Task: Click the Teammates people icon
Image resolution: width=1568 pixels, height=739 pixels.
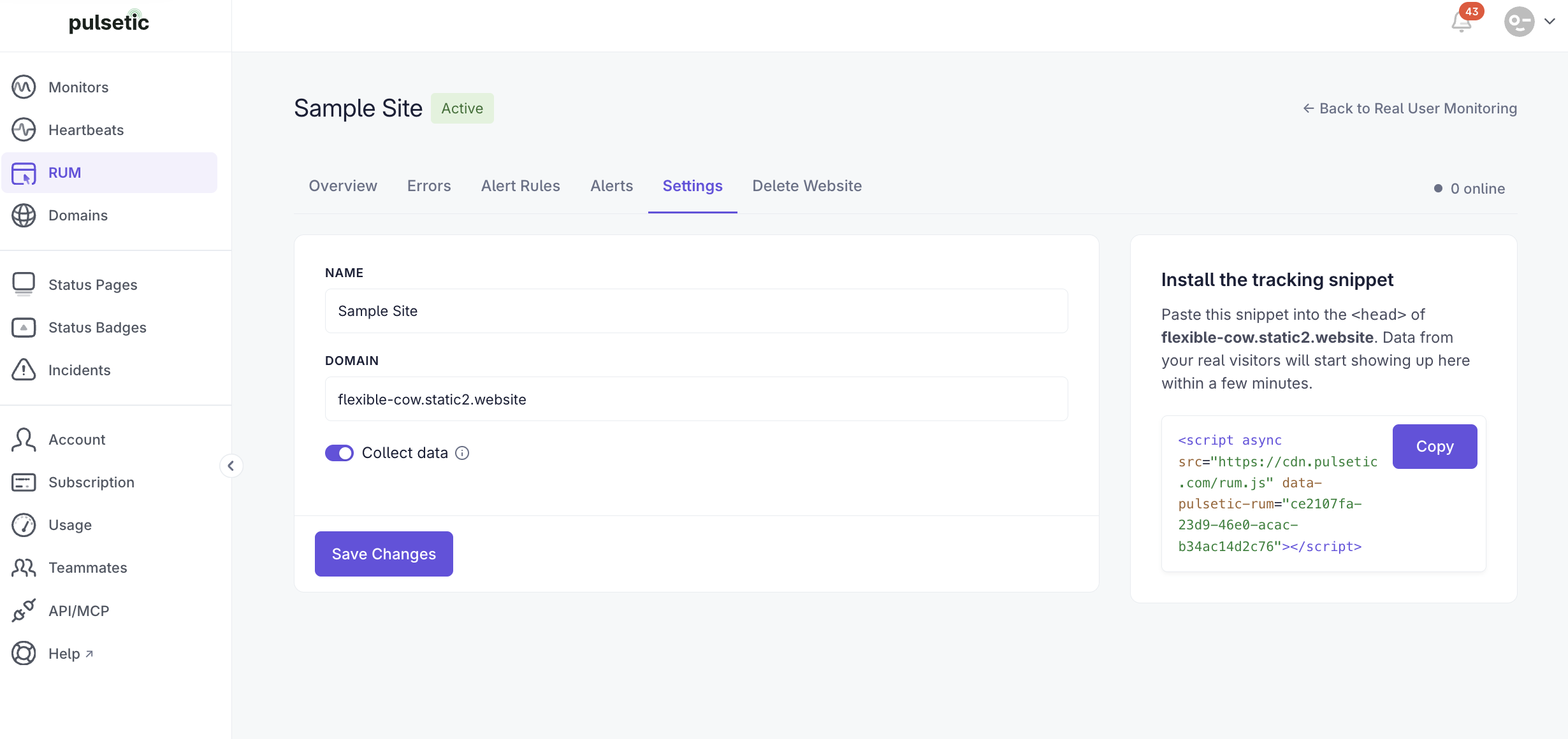Action: point(24,568)
